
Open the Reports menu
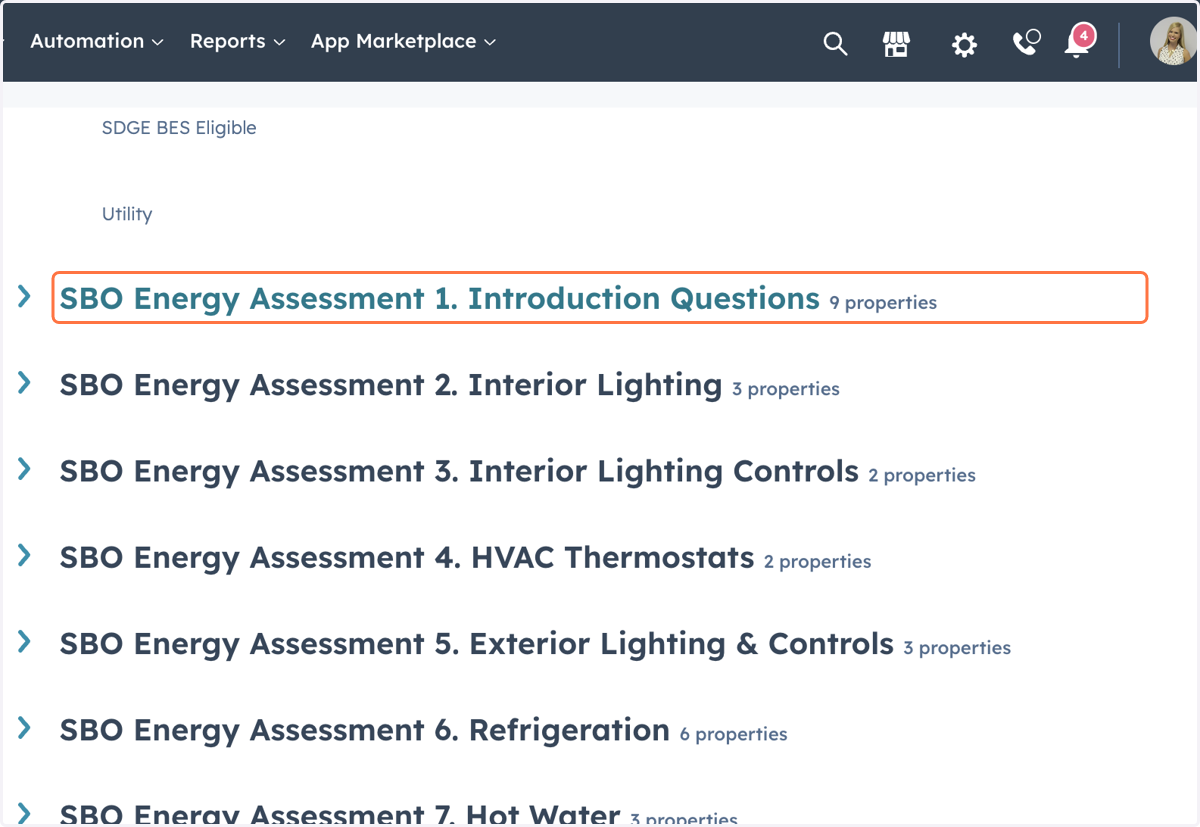[238, 41]
